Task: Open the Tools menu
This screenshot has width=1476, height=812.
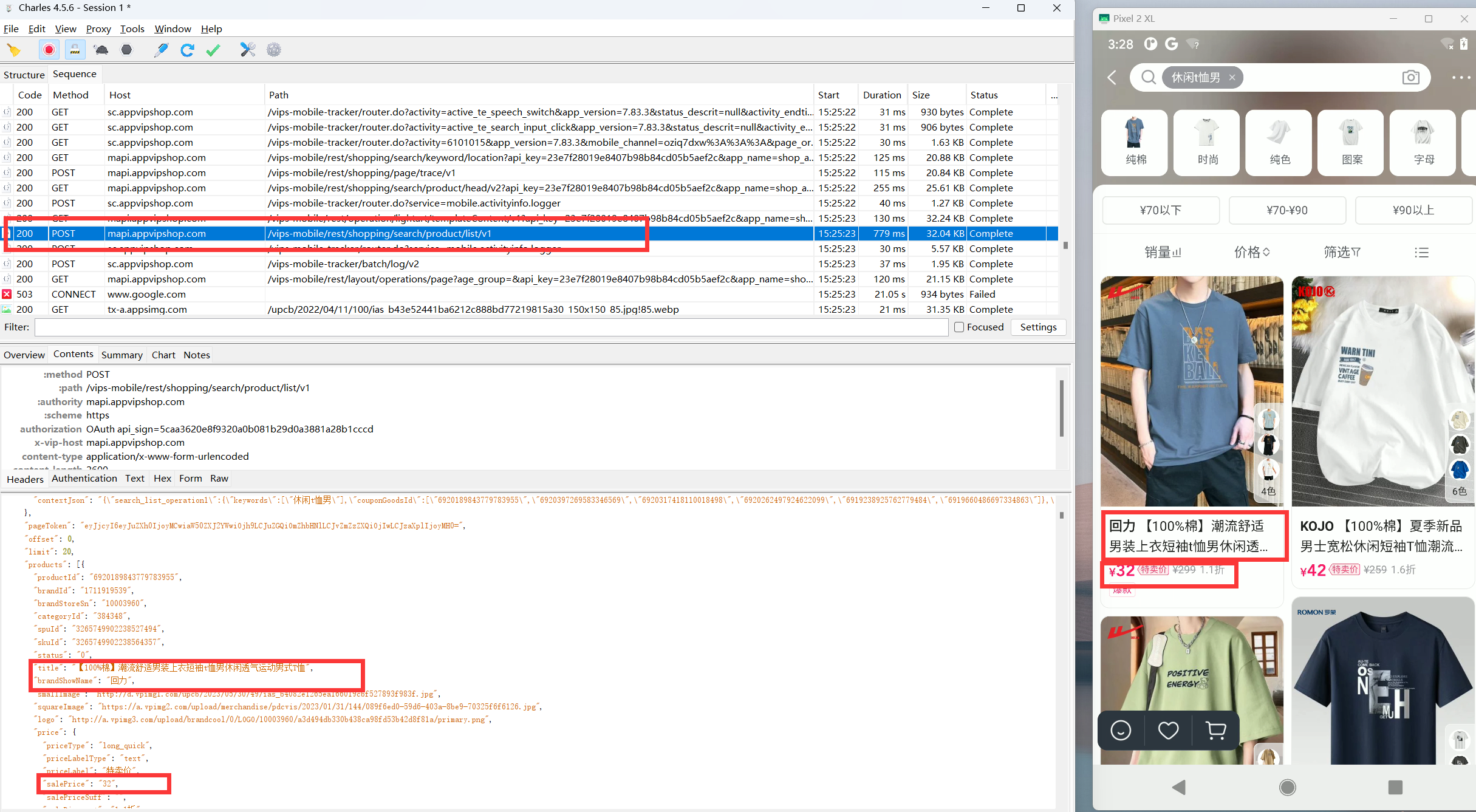Action: point(132,29)
